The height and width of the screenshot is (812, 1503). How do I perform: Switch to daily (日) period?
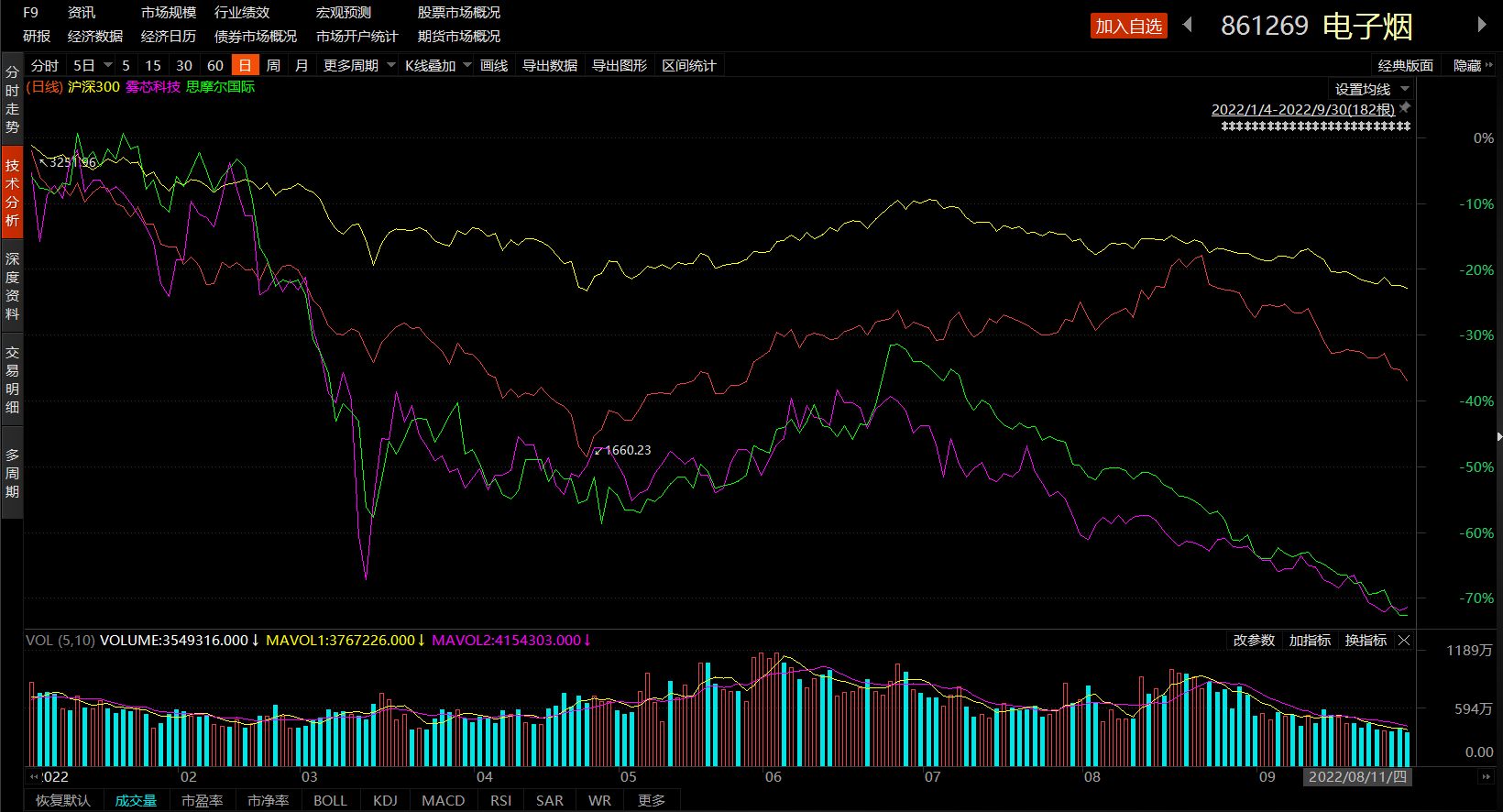tap(245, 66)
